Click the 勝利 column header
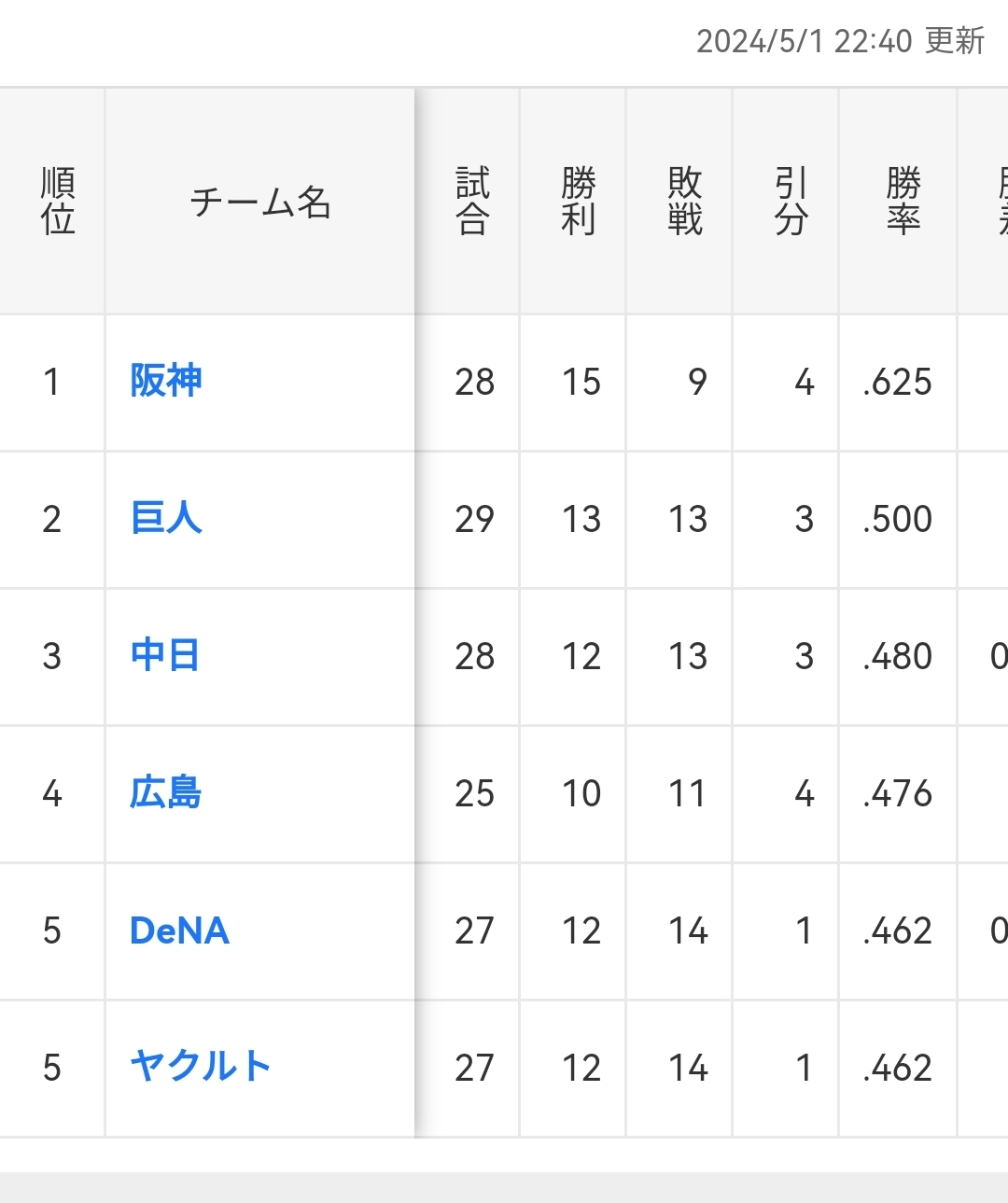The width and height of the screenshot is (1008, 1203). point(579,202)
